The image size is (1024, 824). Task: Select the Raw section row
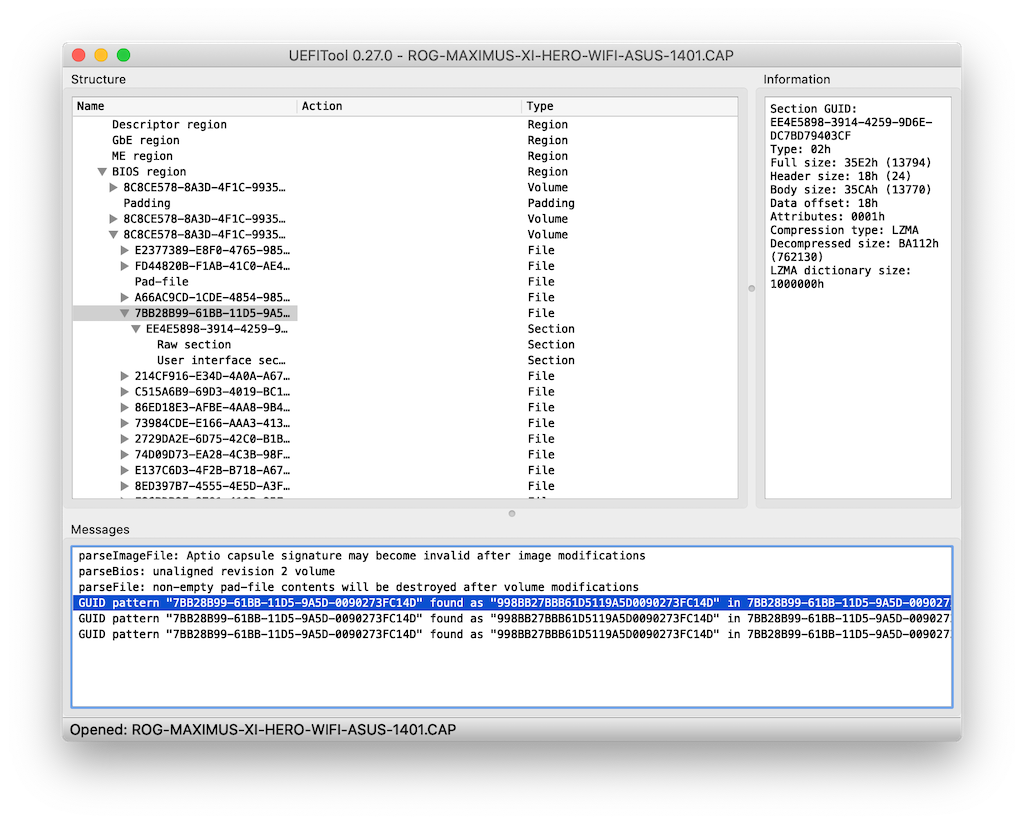pyautogui.click(x=405, y=345)
